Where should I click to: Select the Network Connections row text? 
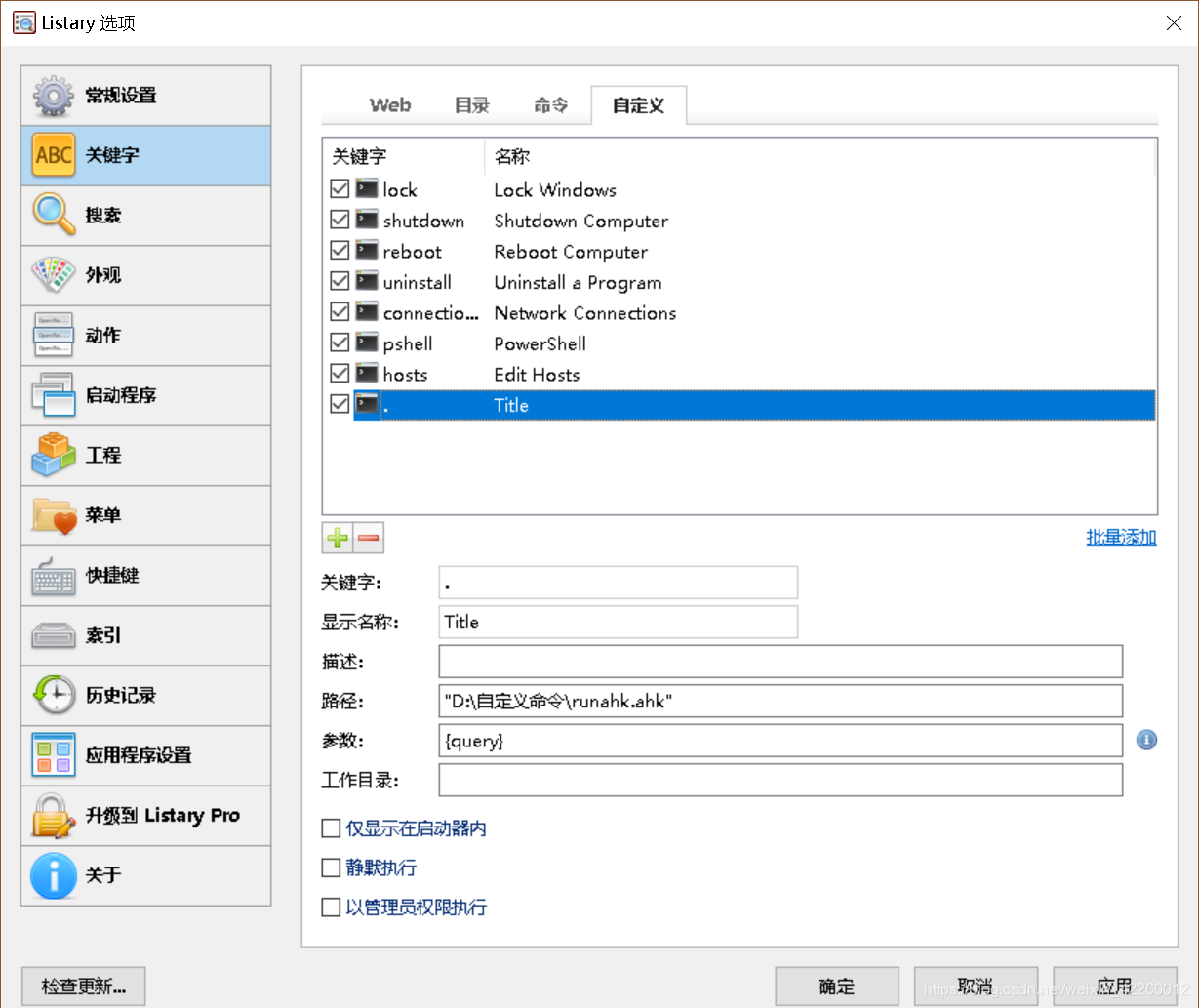pos(585,313)
